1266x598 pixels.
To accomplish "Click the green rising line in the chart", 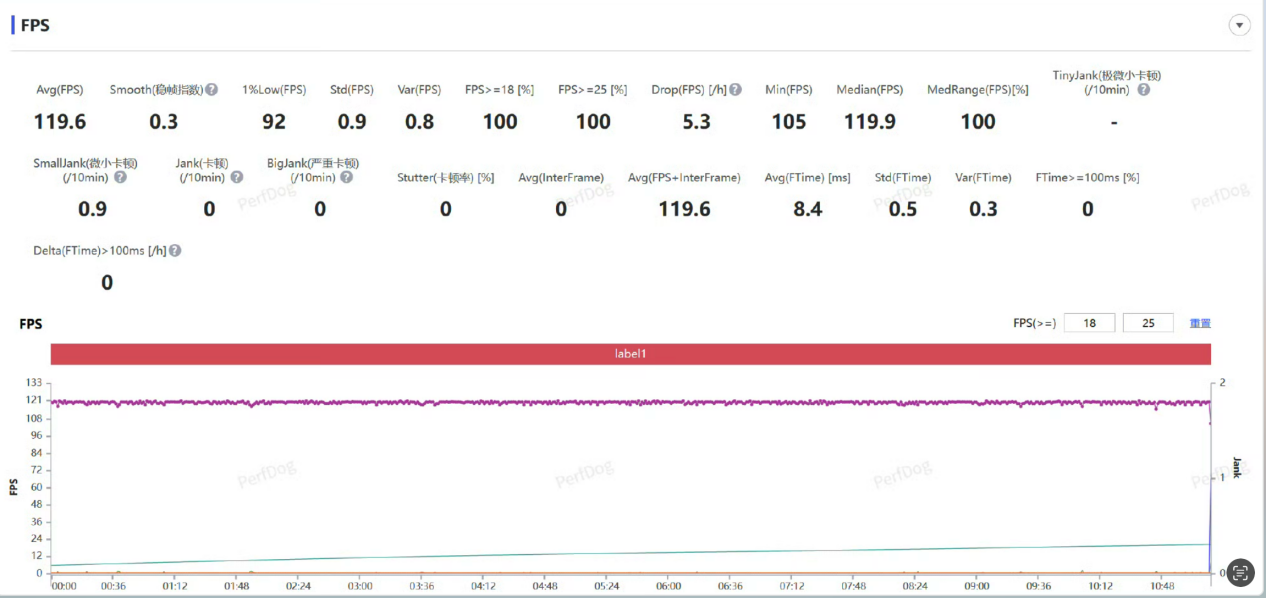I will tap(630, 554).
